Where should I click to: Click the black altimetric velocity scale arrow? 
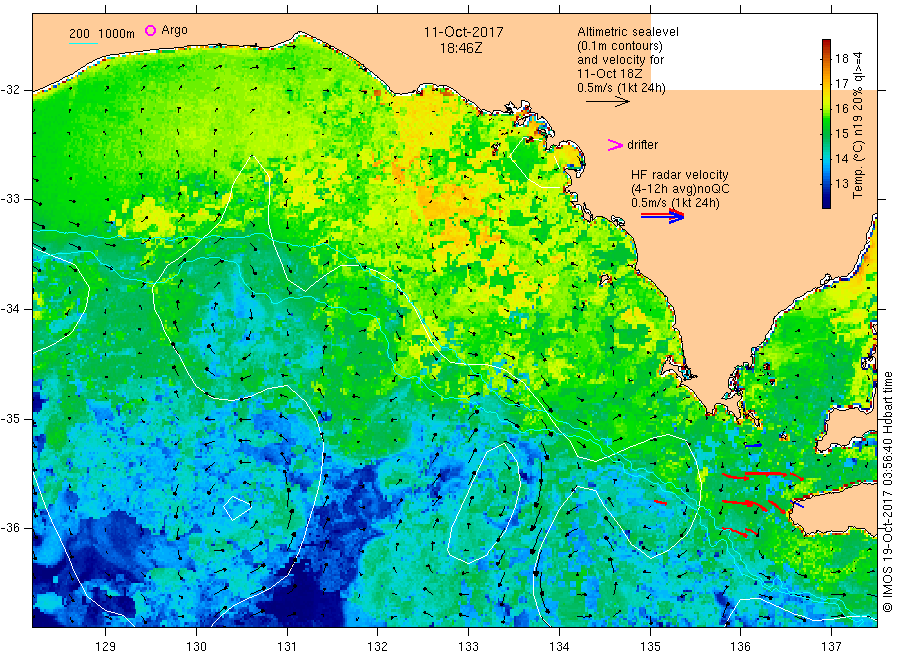pyautogui.click(x=608, y=102)
